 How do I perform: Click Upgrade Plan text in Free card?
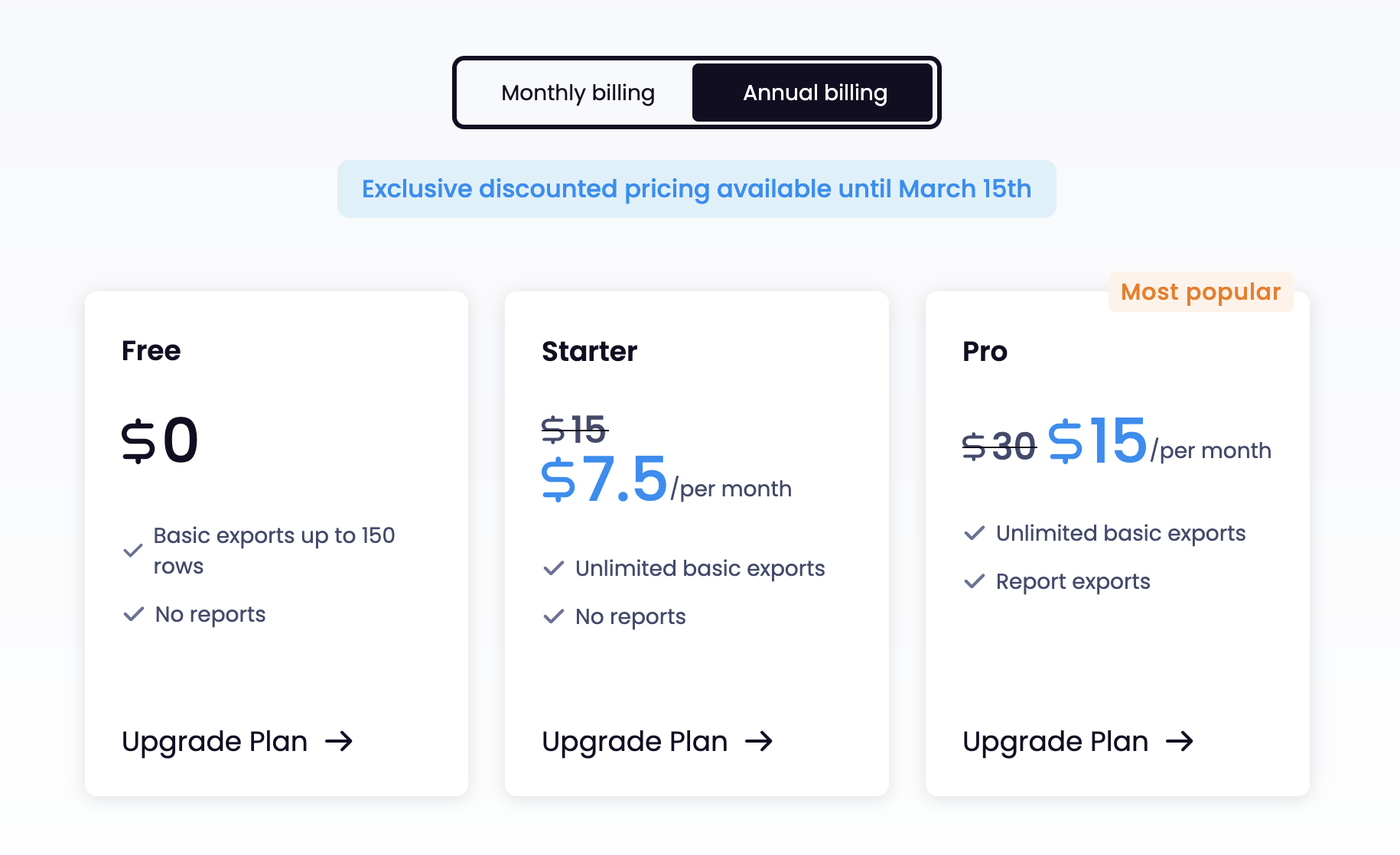[215, 742]
